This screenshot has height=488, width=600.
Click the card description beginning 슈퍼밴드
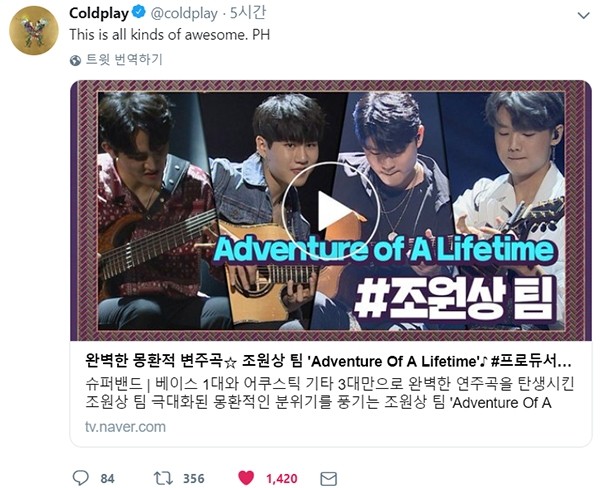click(329, 393)
